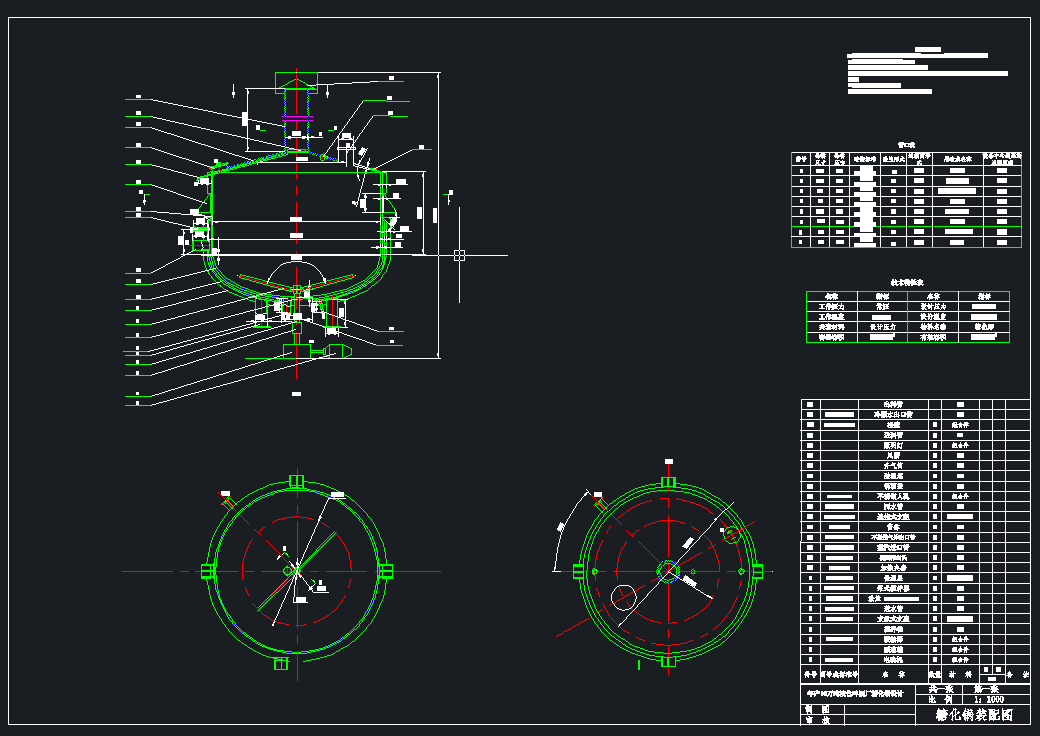1040x736 pixels.
Task: Select the 常压 value in specification table
Action: [x=882, y=307]
